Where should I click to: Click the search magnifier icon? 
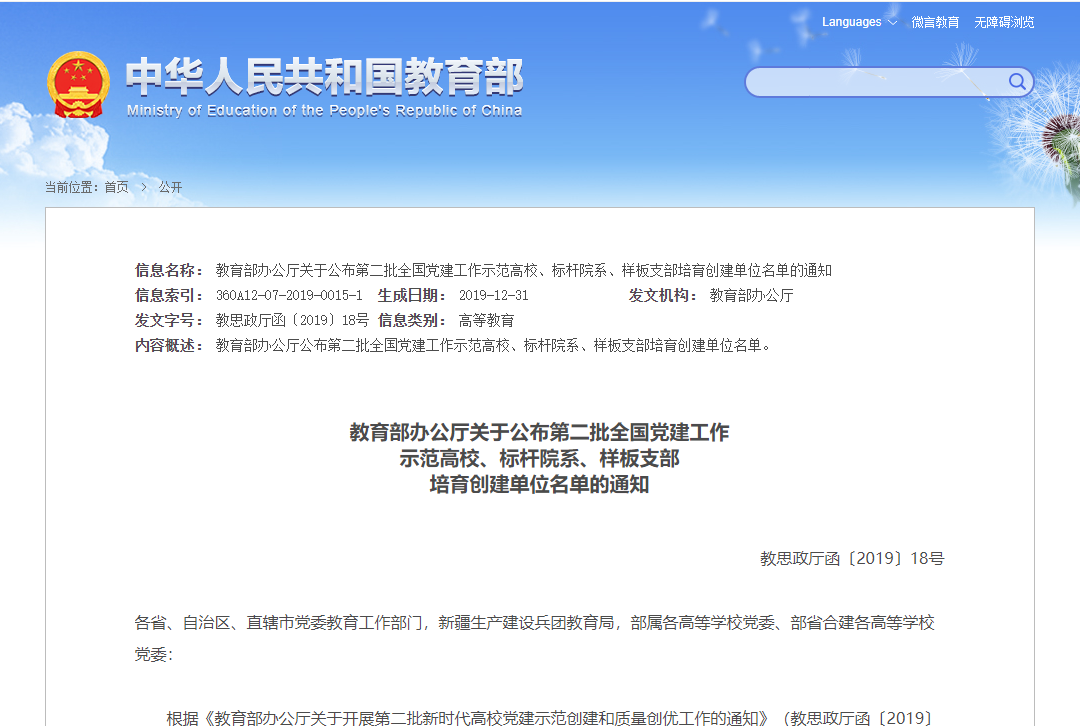(1017, 82)
